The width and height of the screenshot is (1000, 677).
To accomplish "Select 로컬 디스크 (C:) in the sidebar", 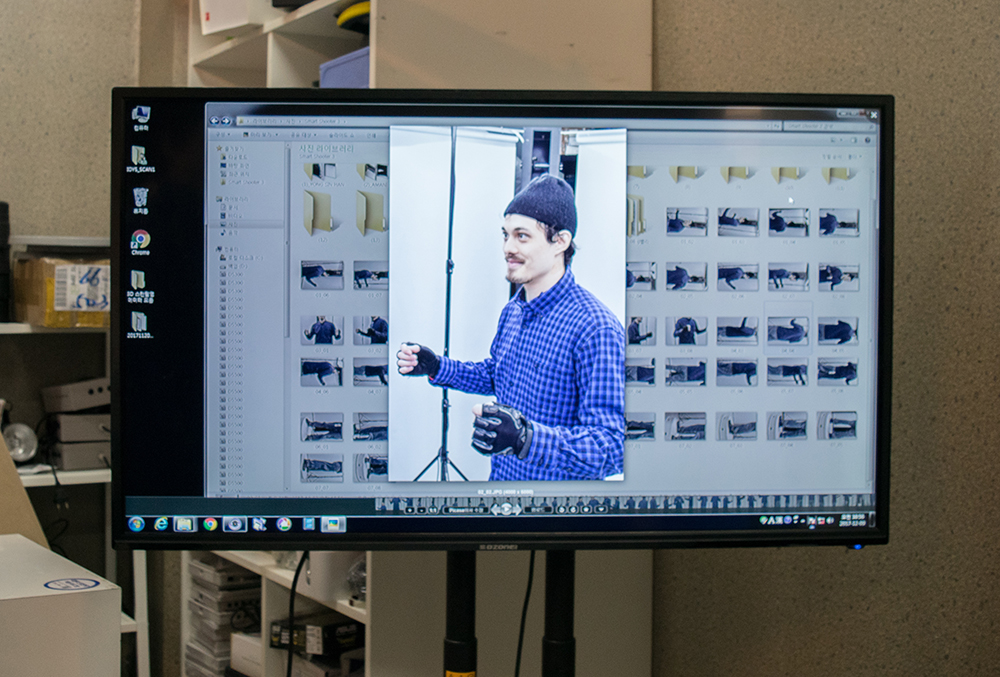I will [241, 258].
